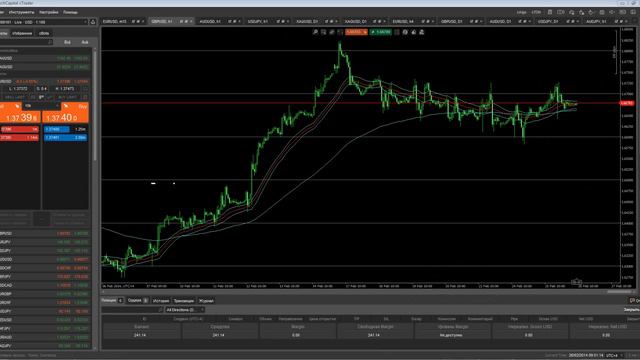Click the orange Sell 1.37398 quick-trade button
The height and width of the screenshot is (360, 640).
tap(20, 113)
